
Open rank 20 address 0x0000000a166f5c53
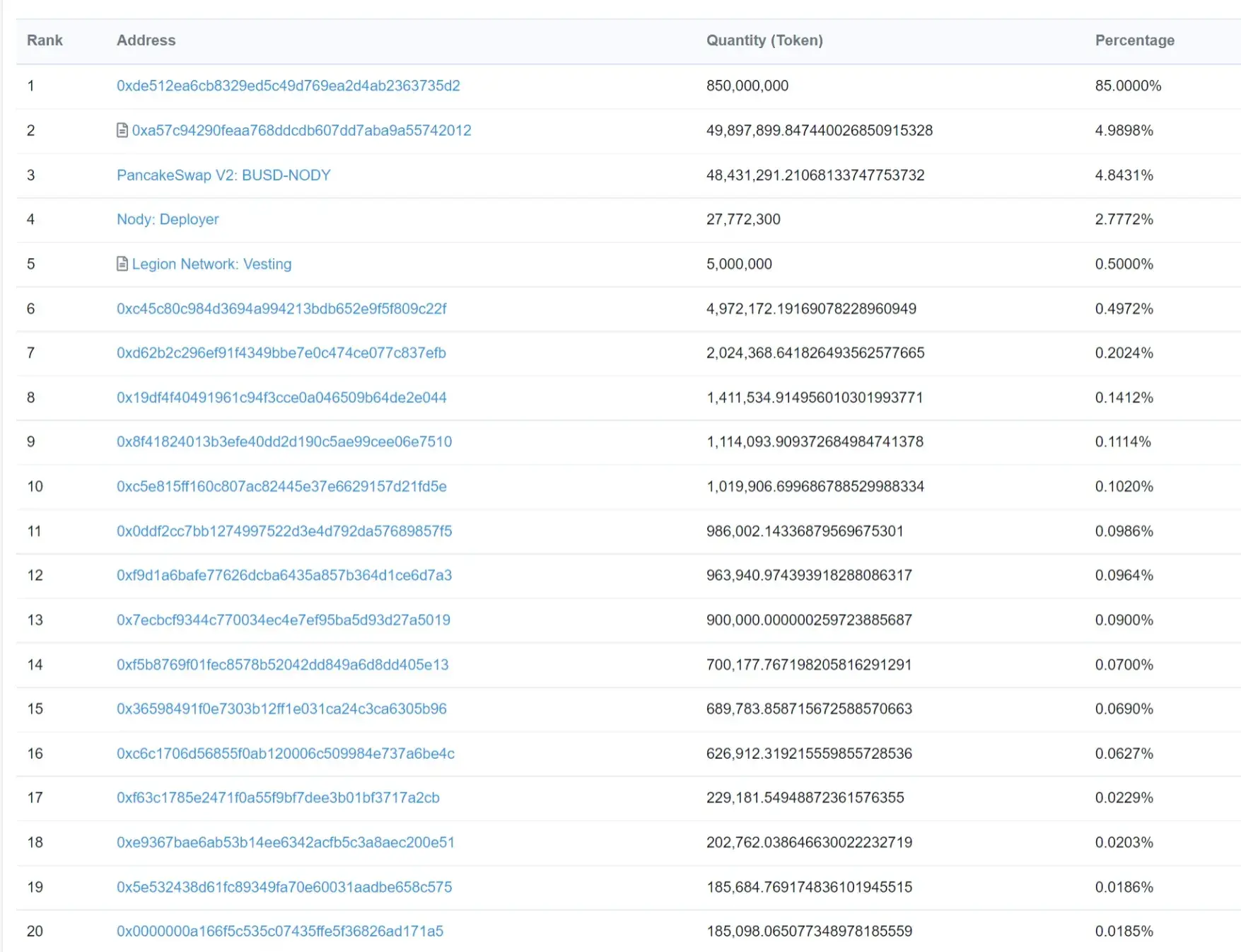tap(280, 931)
